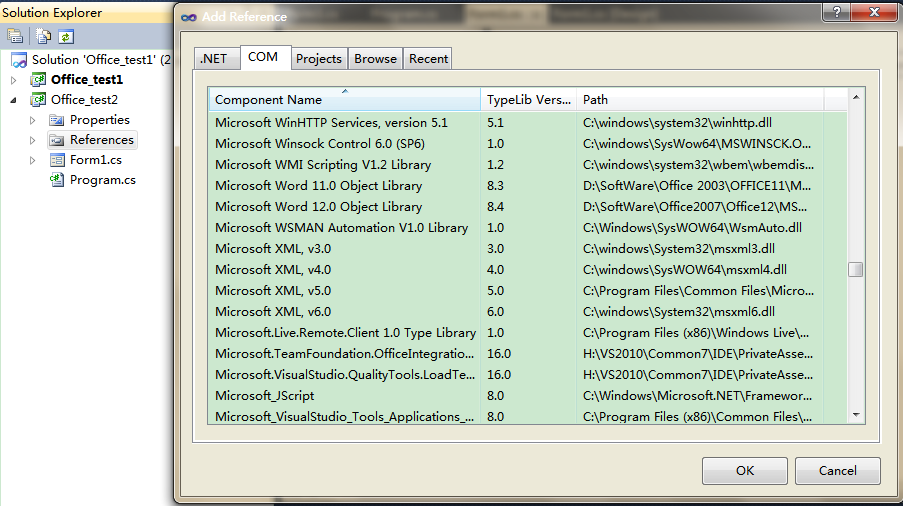The width and height of the screenshot is (903, 506).
Task: Expand the References node arrow
Action: pyautogui.click(x=33, y=140)
